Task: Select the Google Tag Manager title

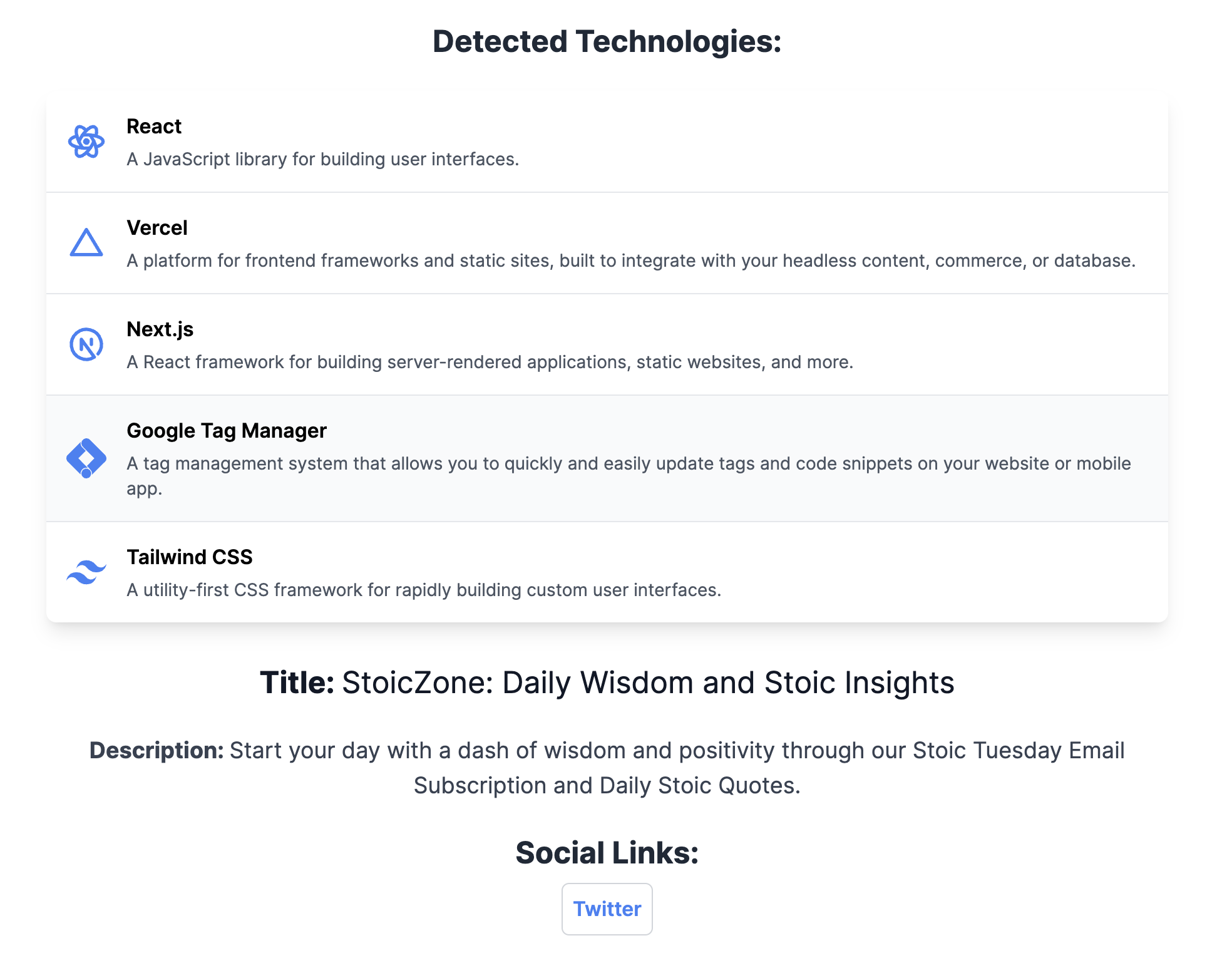Action: [227, 431]
